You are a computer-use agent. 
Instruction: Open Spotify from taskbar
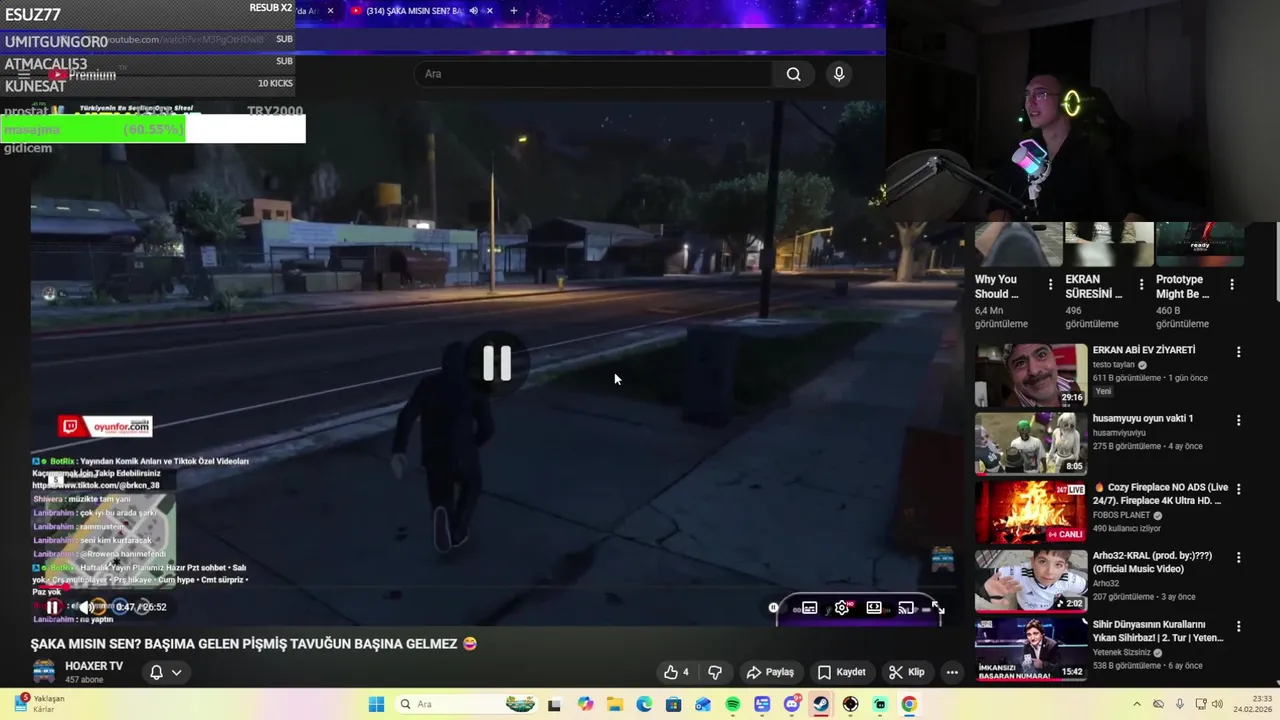732,704
